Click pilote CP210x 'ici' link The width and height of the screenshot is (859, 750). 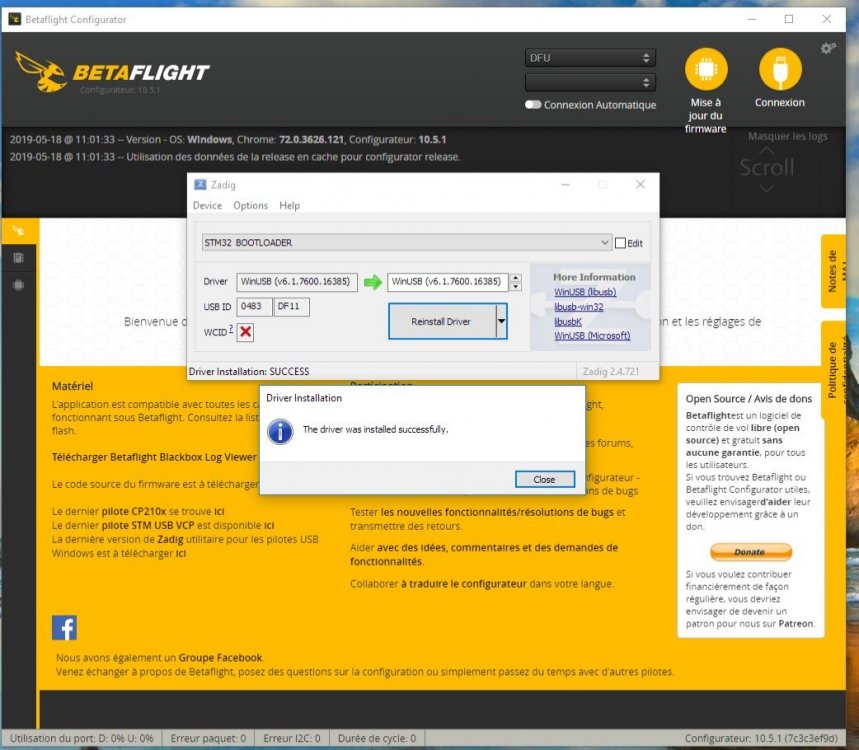pos(219,511)
